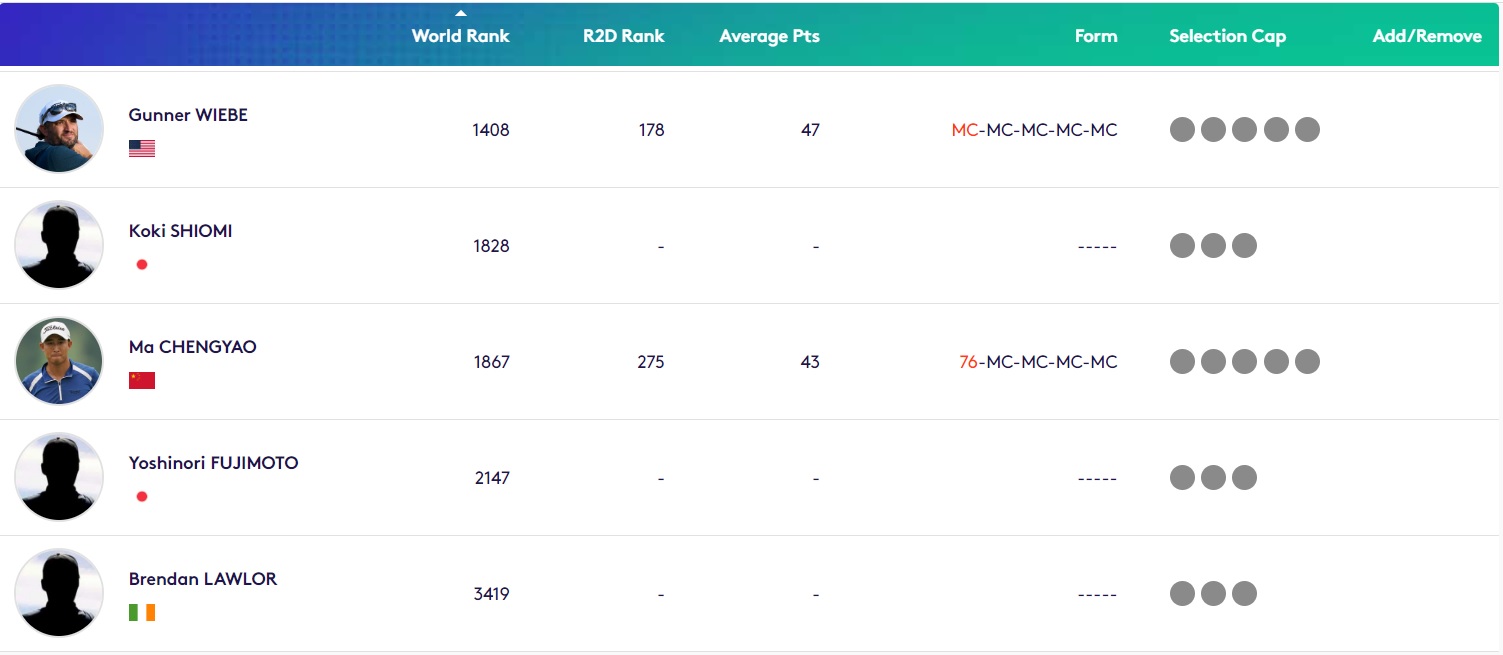Sort by Average Pts column header

769,36
